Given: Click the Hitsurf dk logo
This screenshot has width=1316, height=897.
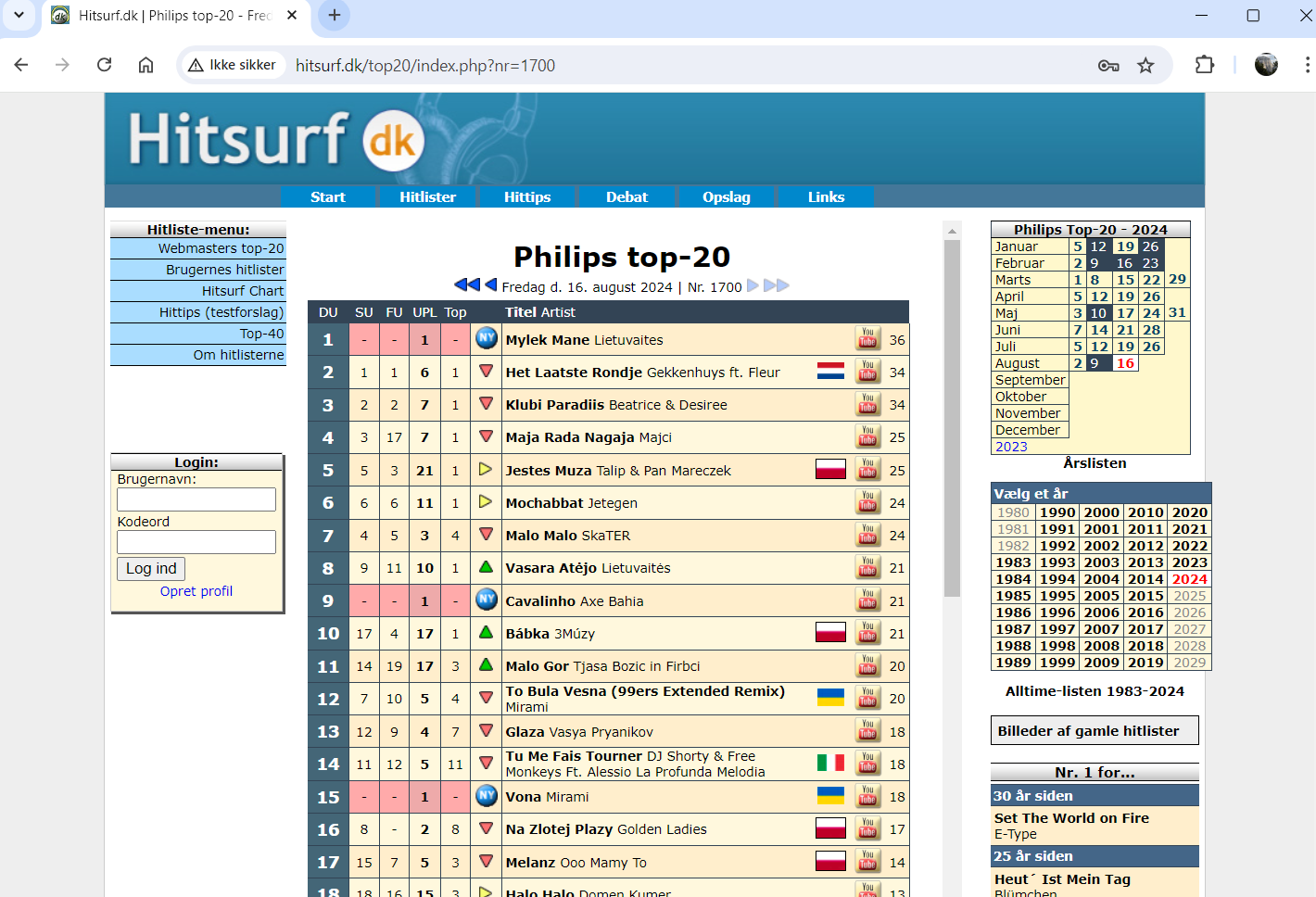Looking at the screenshot, I should click(275, 141).
